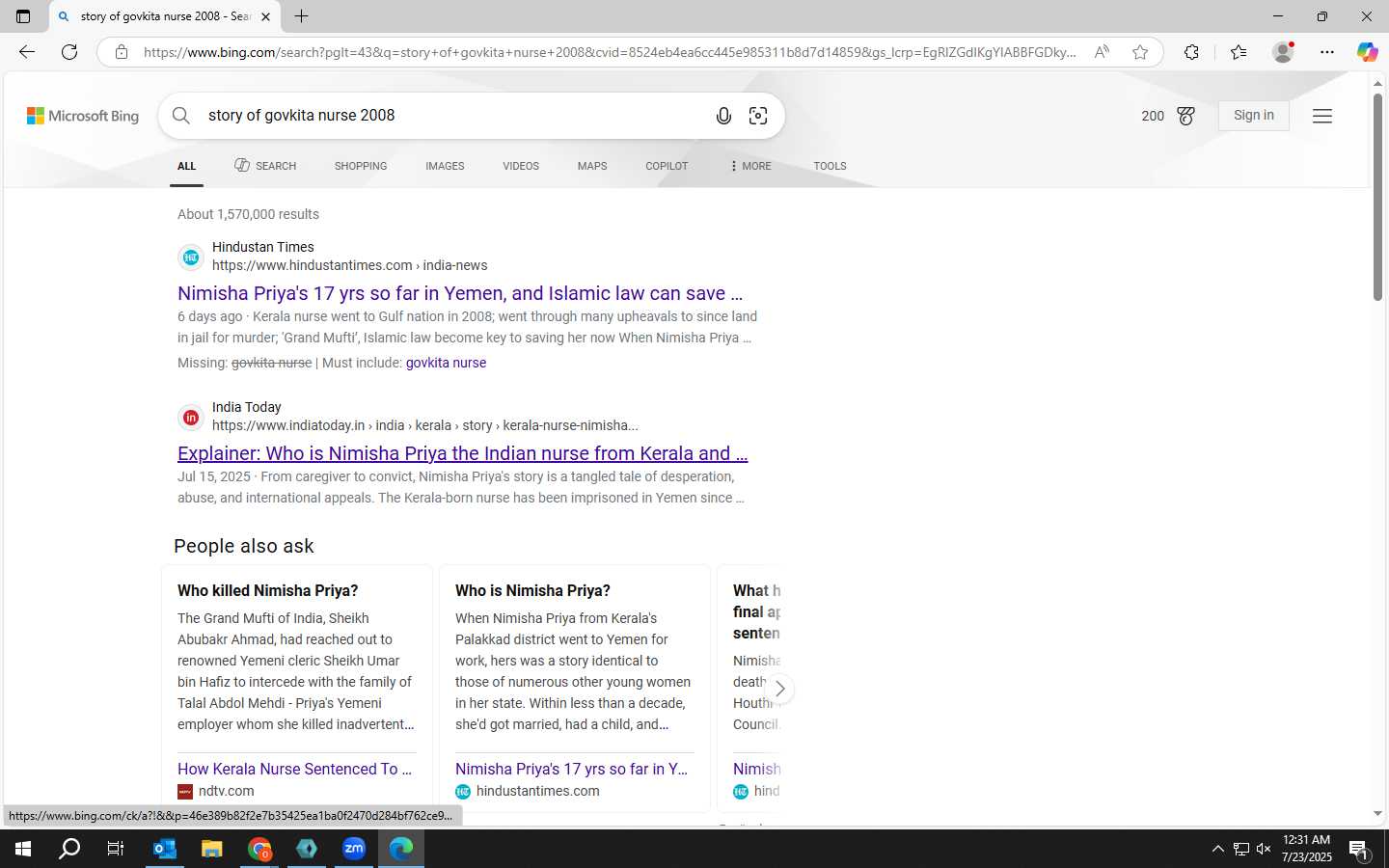1389x868 pixels.
Task: Open Zoom from the taskbar
Action: point(354,849)
